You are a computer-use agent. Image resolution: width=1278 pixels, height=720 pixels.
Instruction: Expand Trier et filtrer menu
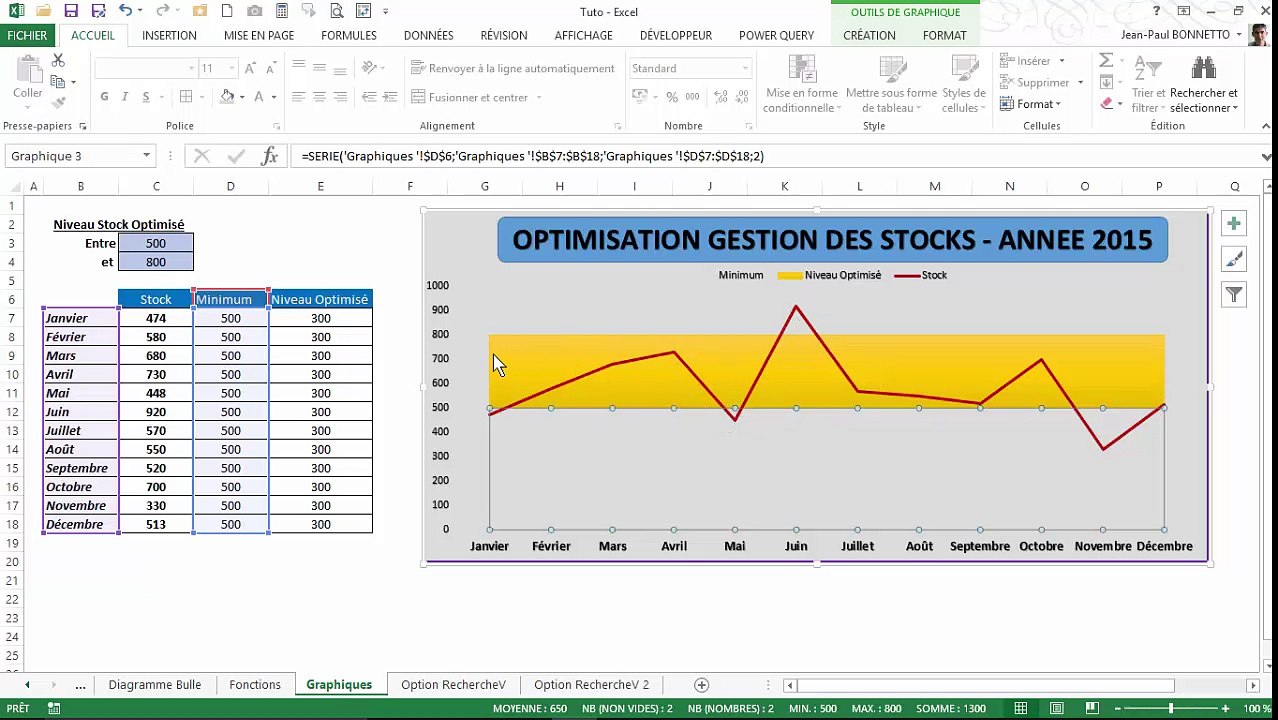[1148, 84]
